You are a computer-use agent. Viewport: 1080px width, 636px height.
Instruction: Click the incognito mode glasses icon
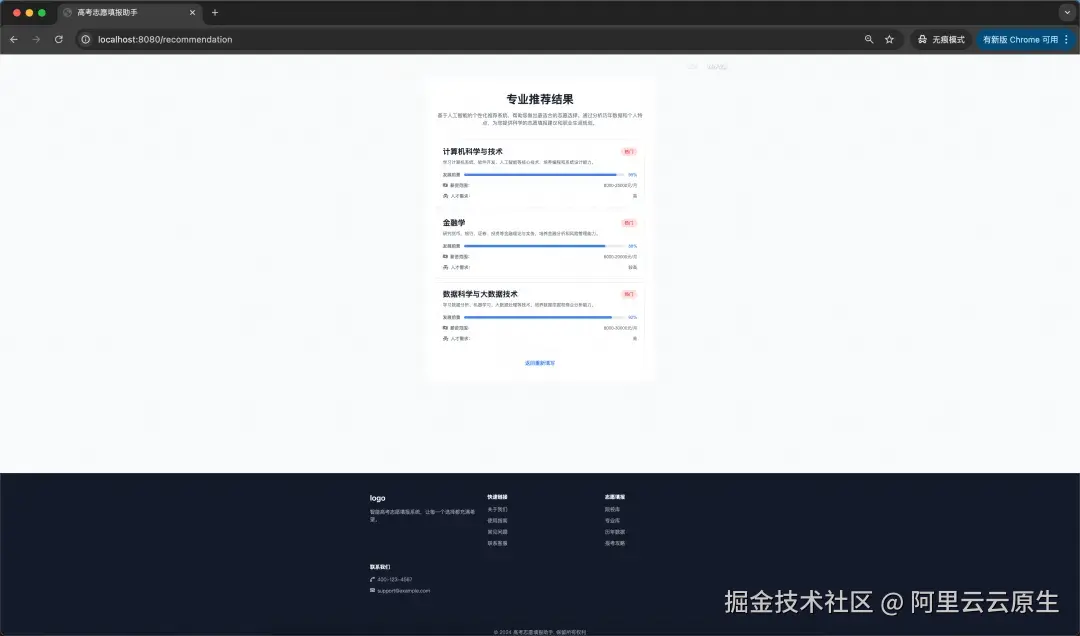[x=921, y=39]
